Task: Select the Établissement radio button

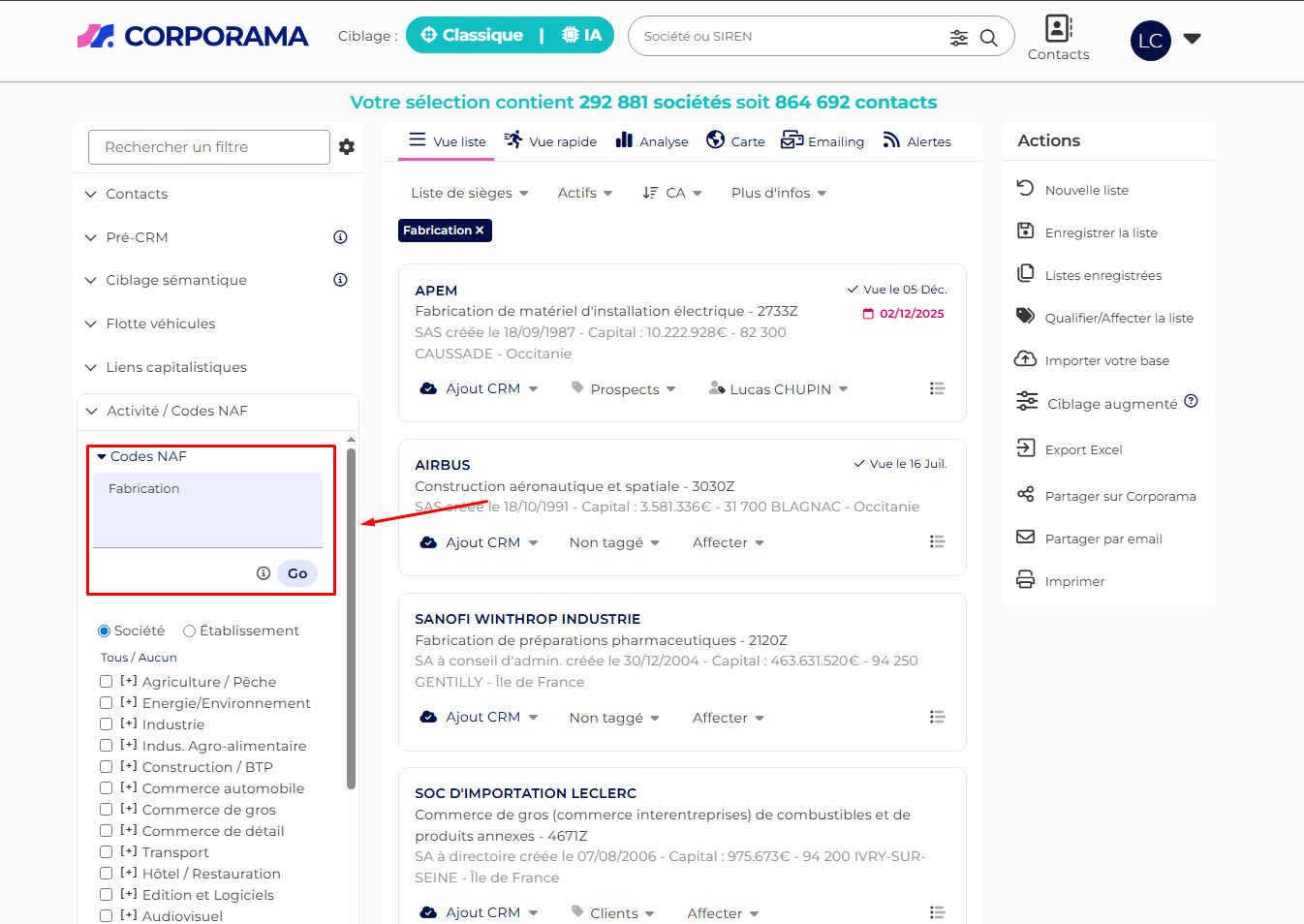Action: pyautogui.click(x=190, y=631)
